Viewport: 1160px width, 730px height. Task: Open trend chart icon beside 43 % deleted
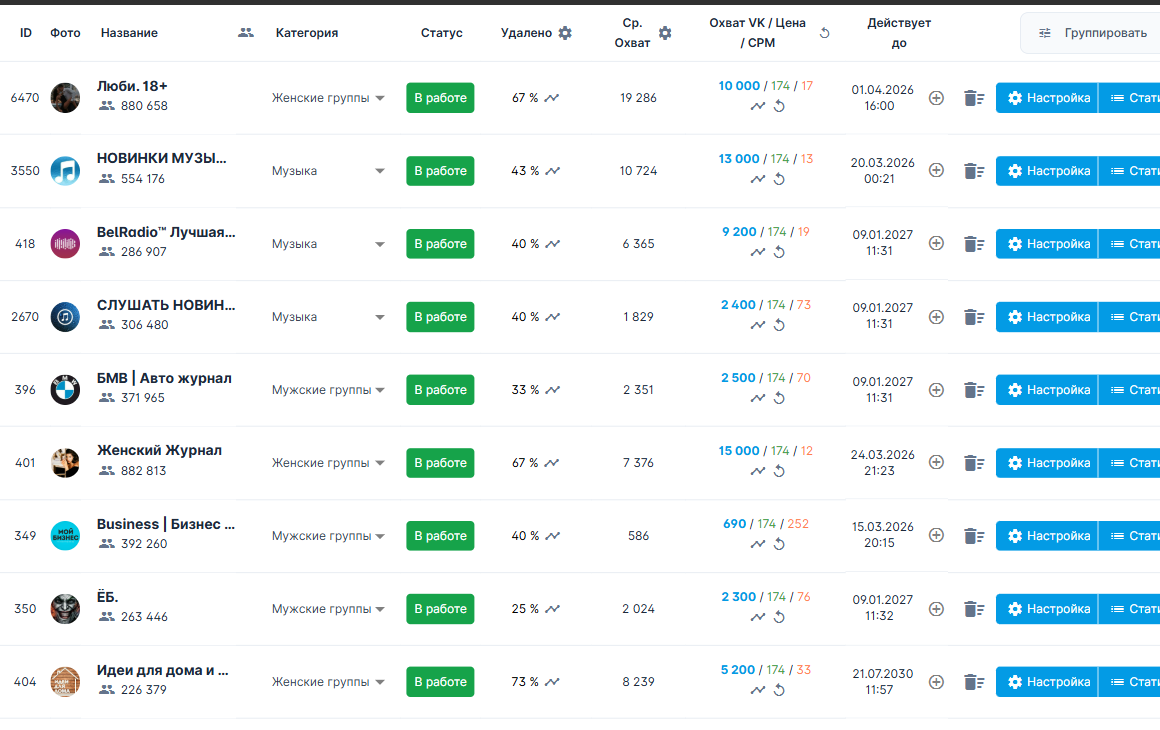pyautogui.click(x=552, y=171)
